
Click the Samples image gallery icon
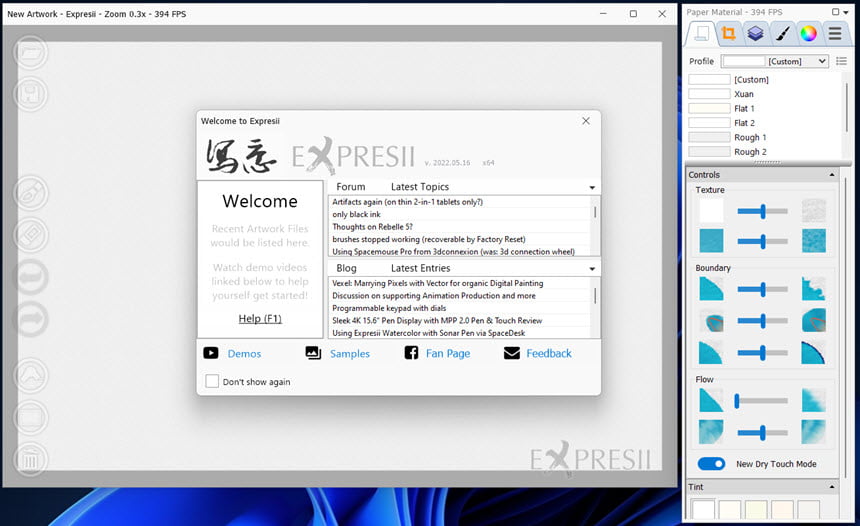pyautogui.click(x=313, y=353)
